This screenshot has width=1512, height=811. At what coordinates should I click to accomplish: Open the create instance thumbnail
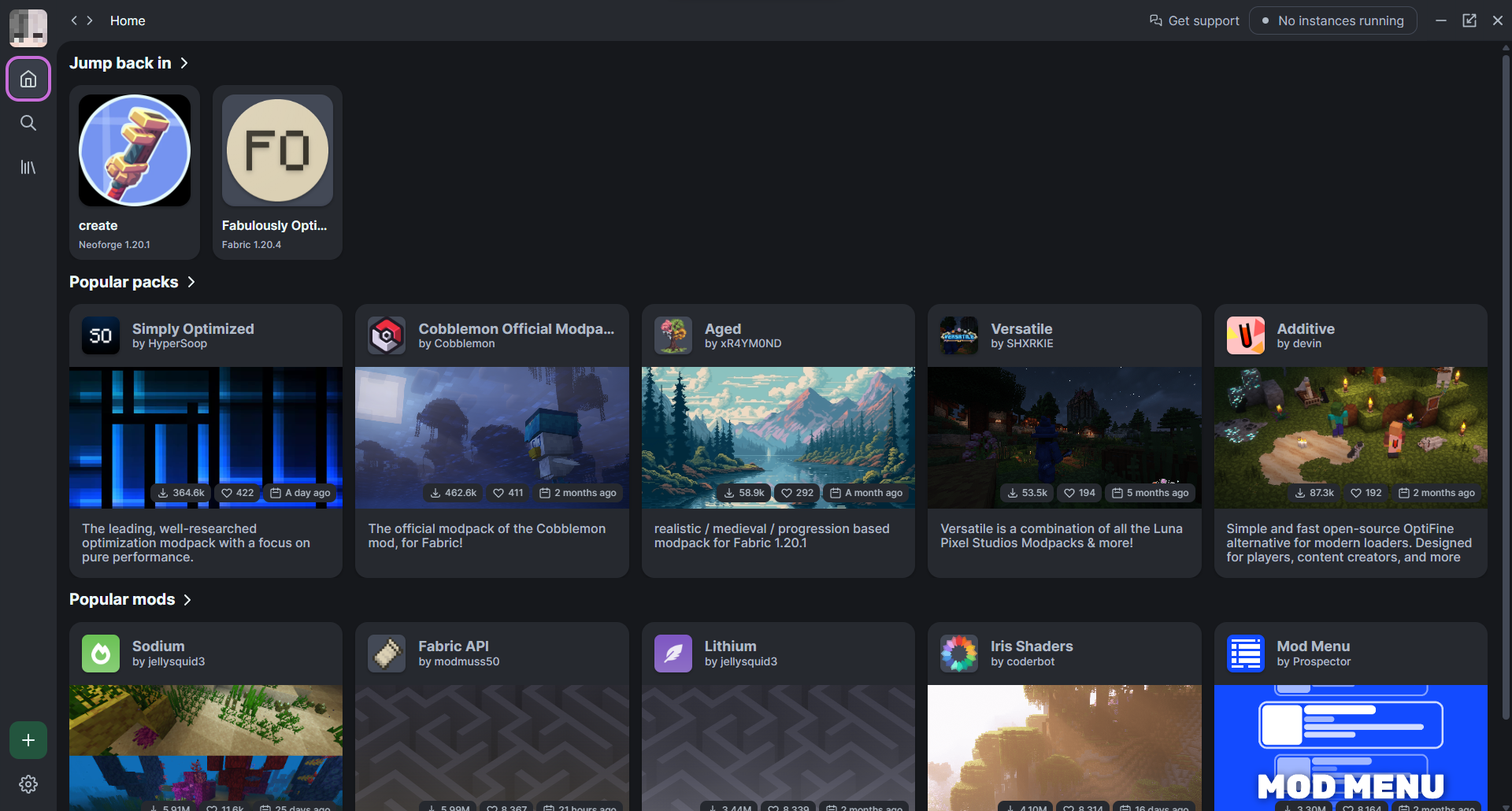point(135,150)
